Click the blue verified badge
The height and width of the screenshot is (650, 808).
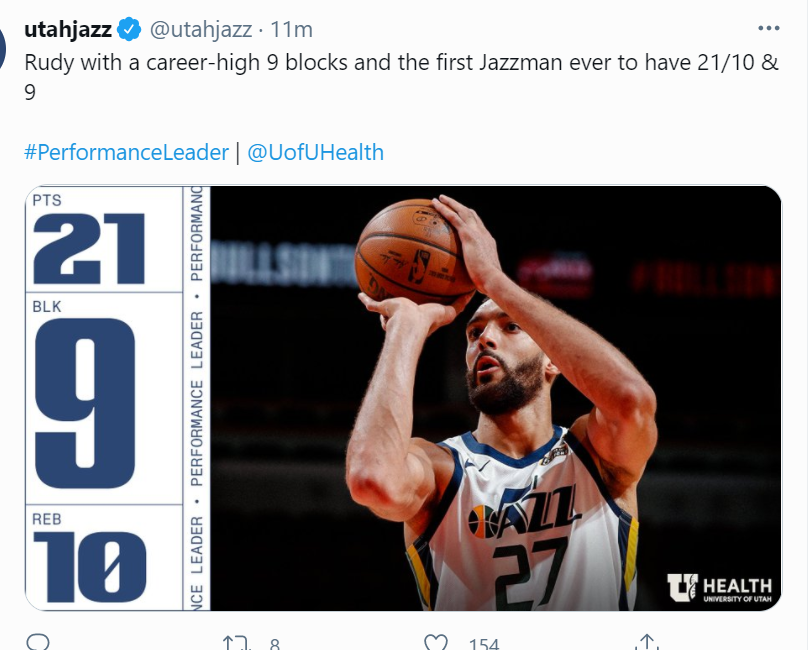[x=131, y=29]
